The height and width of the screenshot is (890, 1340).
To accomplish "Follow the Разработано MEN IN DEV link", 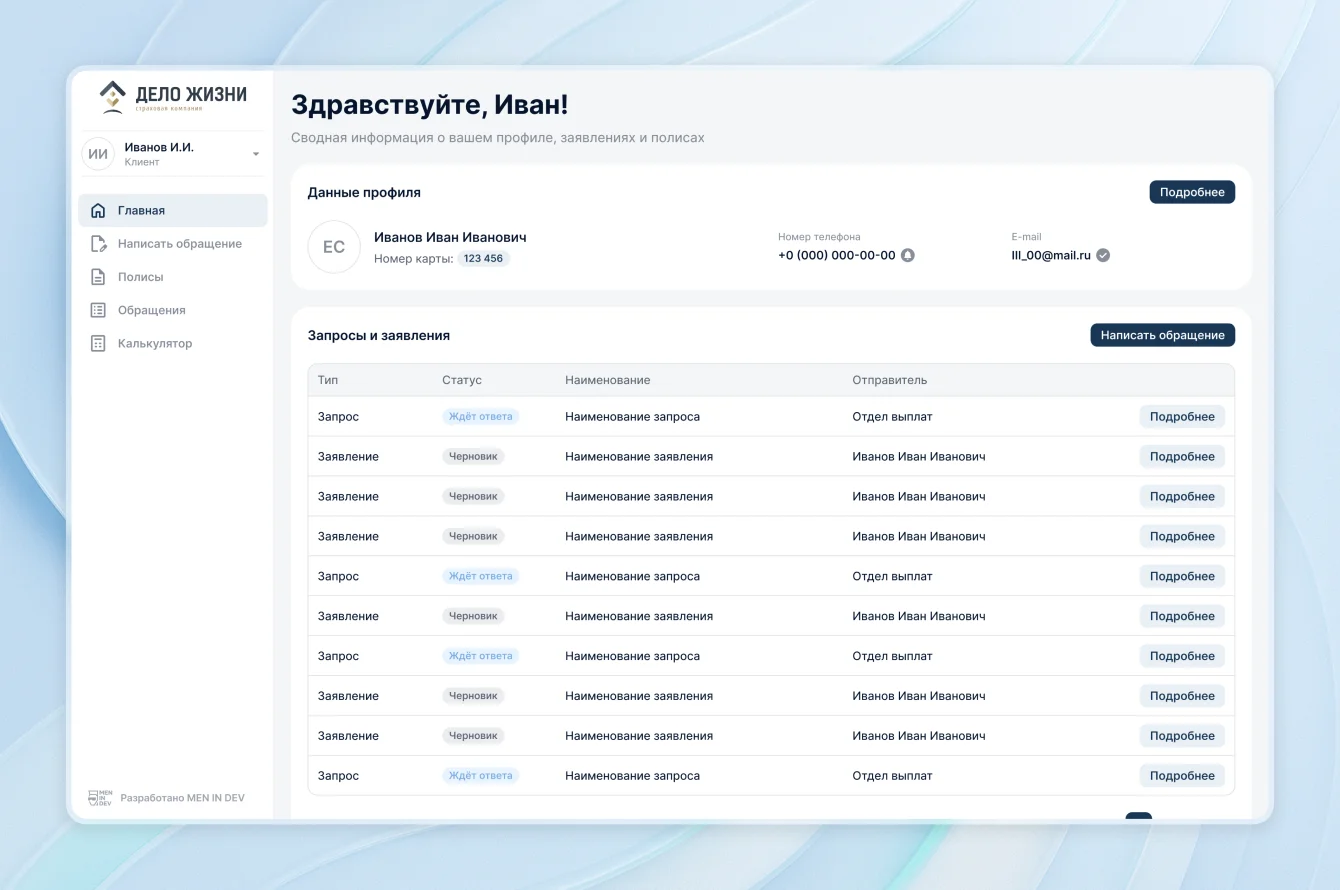I will (182, 798).
